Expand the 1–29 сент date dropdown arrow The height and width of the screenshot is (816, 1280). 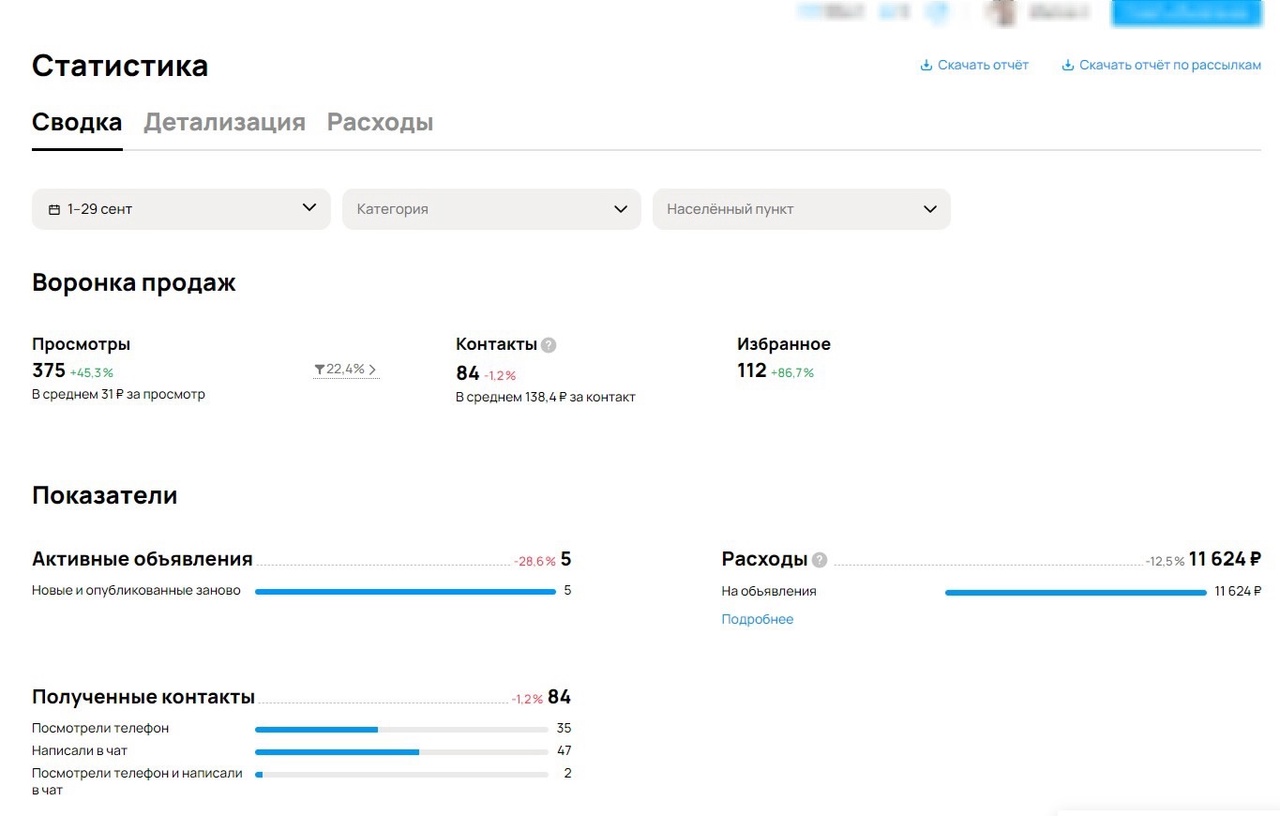[309, 209]
